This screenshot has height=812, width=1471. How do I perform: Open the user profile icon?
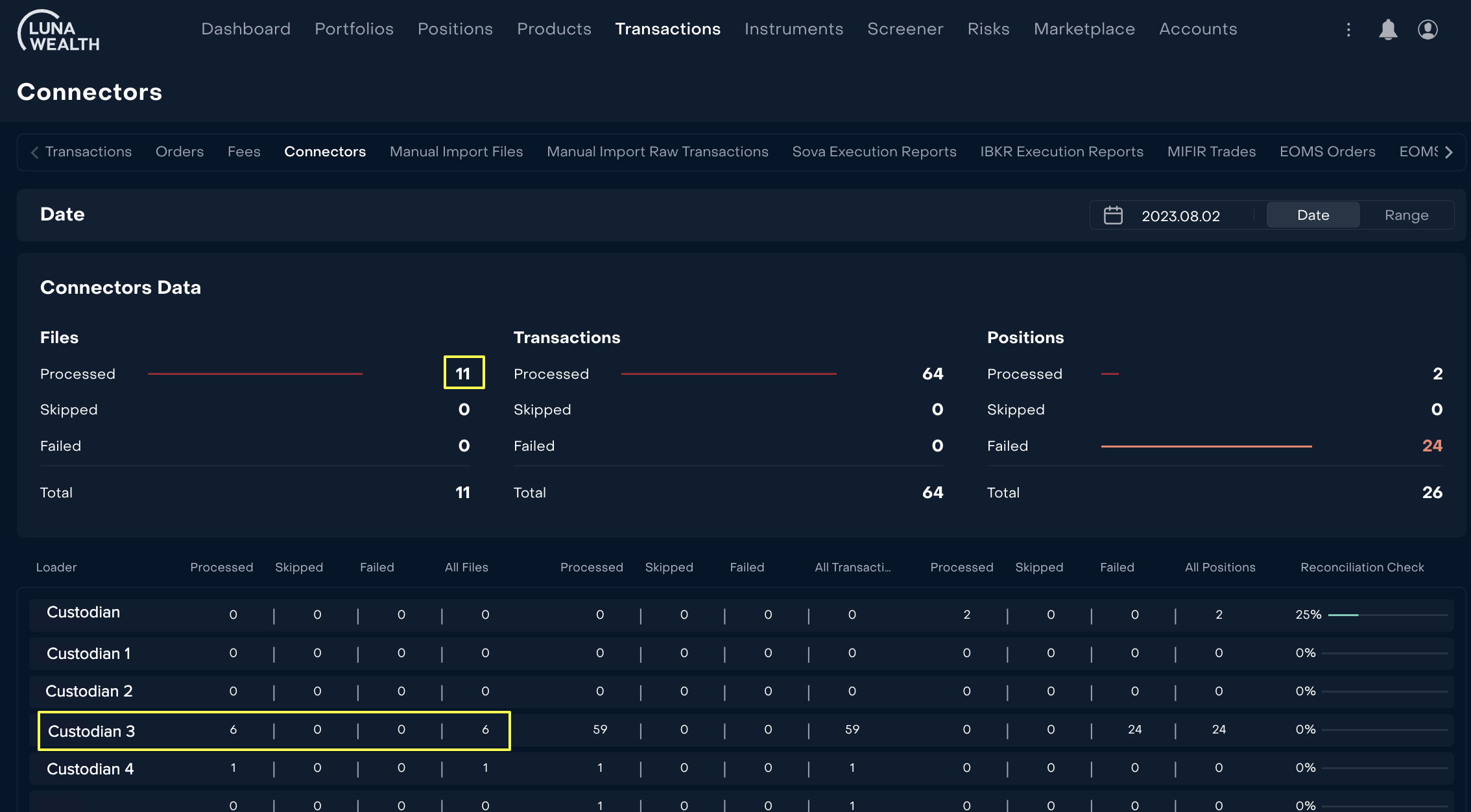pyautogui.click(x=1428, y=29)
